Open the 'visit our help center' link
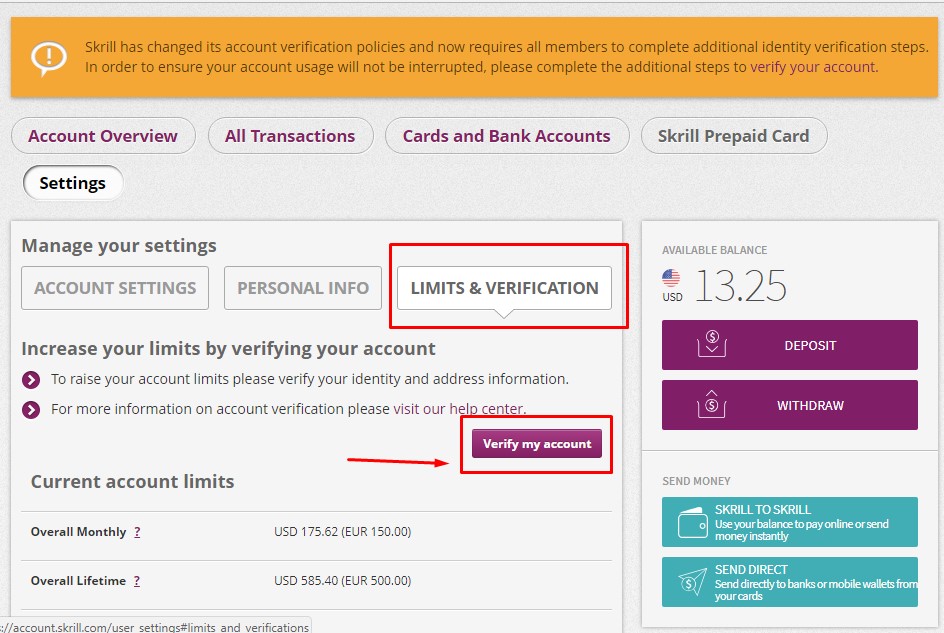 point(458,409)
